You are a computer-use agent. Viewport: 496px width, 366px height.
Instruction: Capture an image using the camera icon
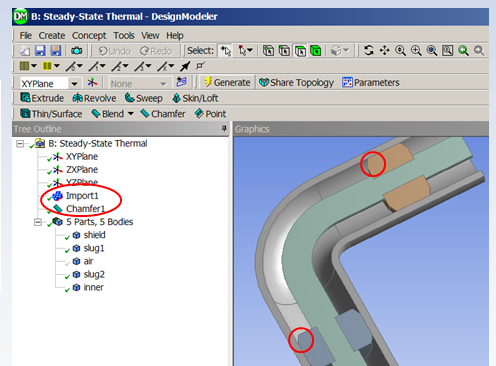(x=76, y=51)
